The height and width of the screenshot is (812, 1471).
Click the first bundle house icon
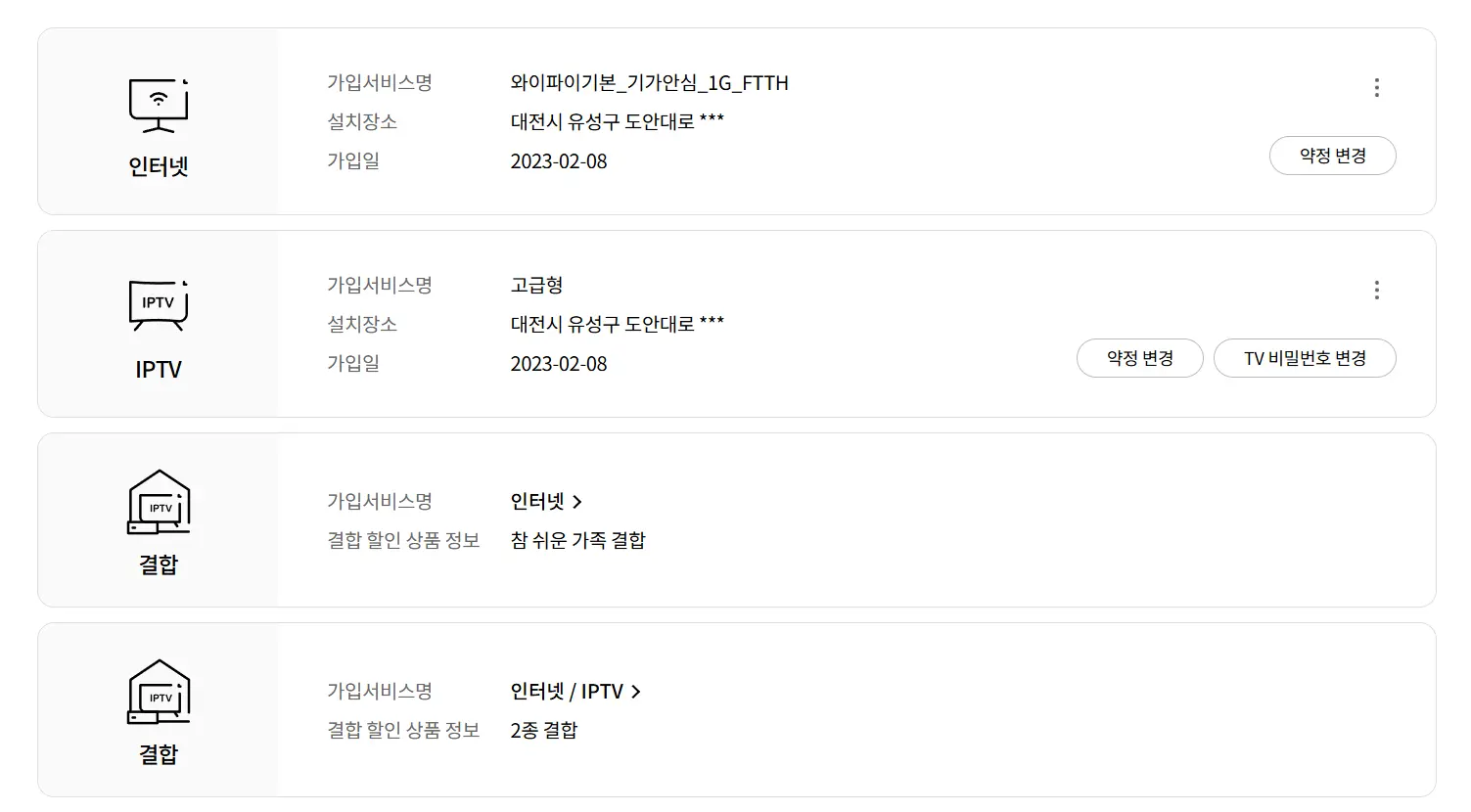point(159,503)
